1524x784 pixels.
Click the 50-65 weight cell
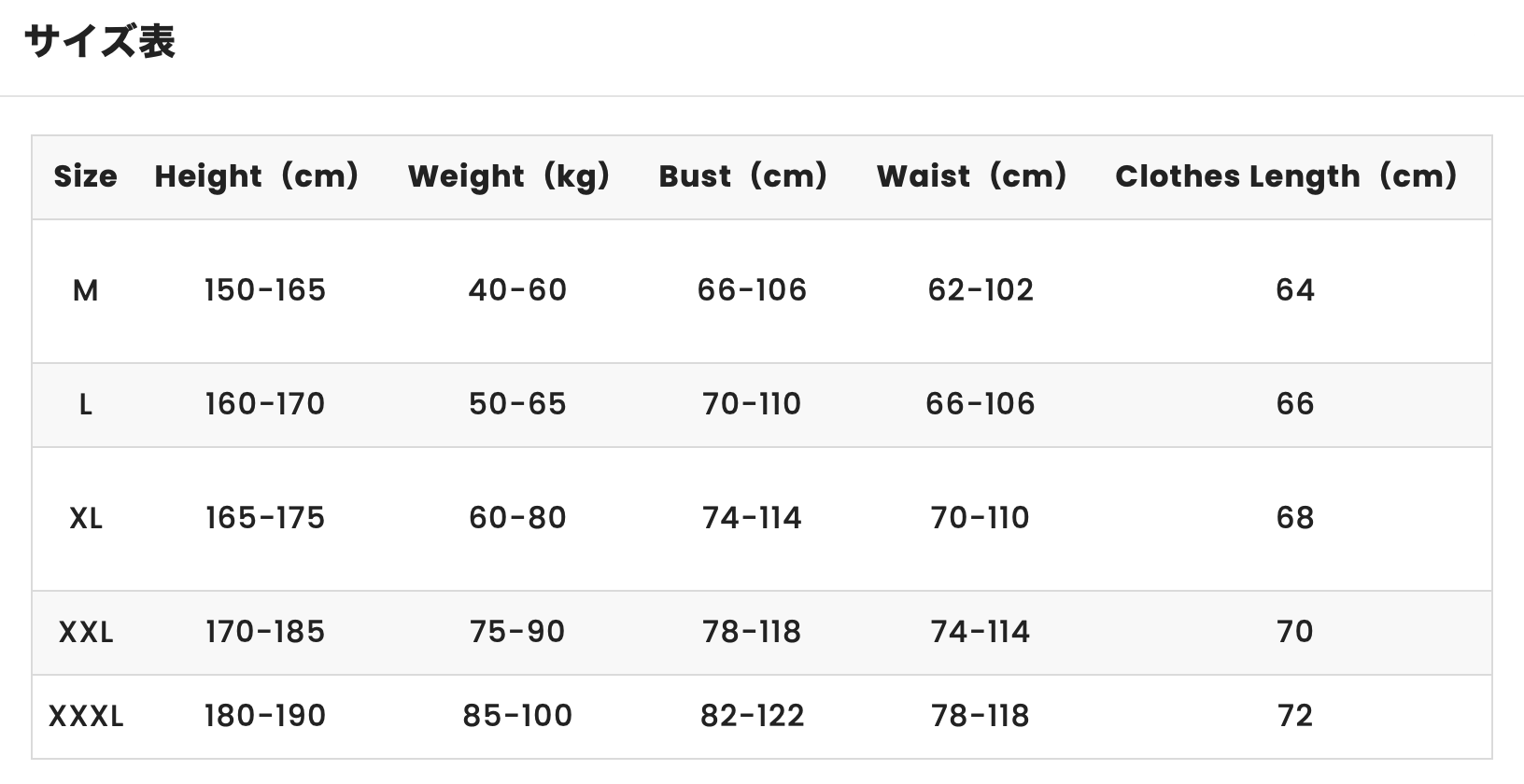pos(517,404)
